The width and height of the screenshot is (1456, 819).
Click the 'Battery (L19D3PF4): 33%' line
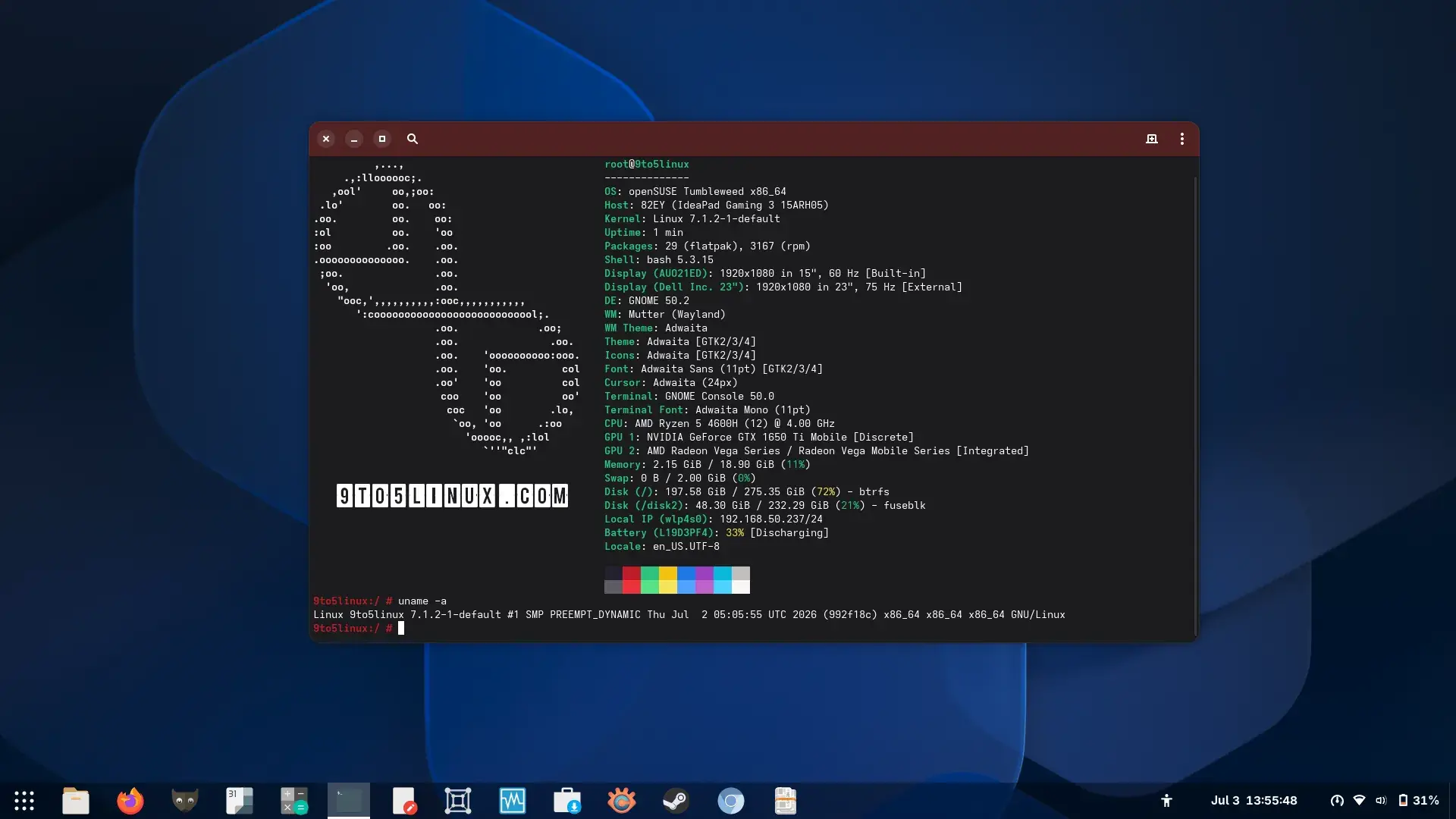point(717,533)
